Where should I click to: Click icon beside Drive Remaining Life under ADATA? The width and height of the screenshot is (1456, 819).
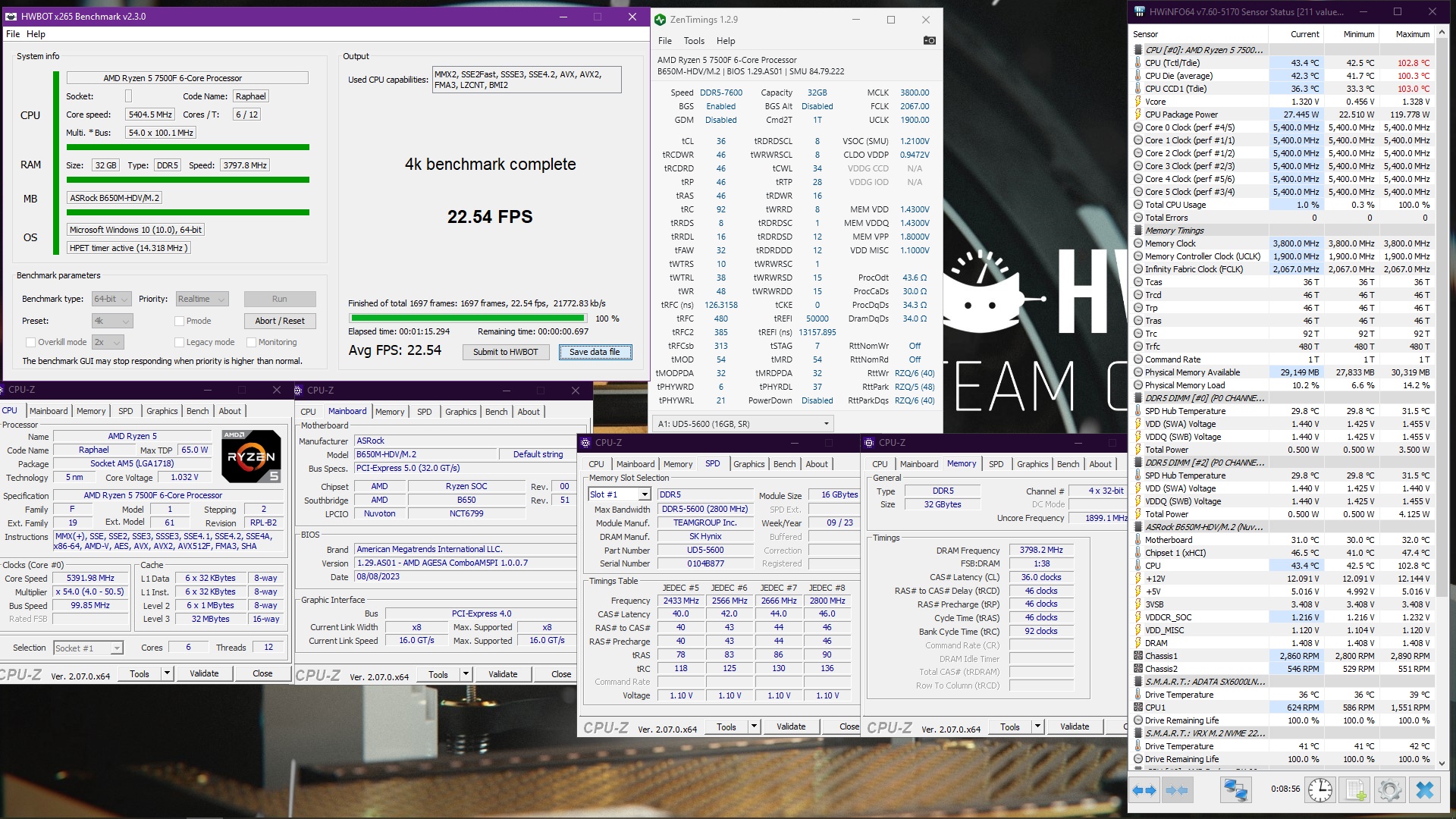tap(1138, 720)
